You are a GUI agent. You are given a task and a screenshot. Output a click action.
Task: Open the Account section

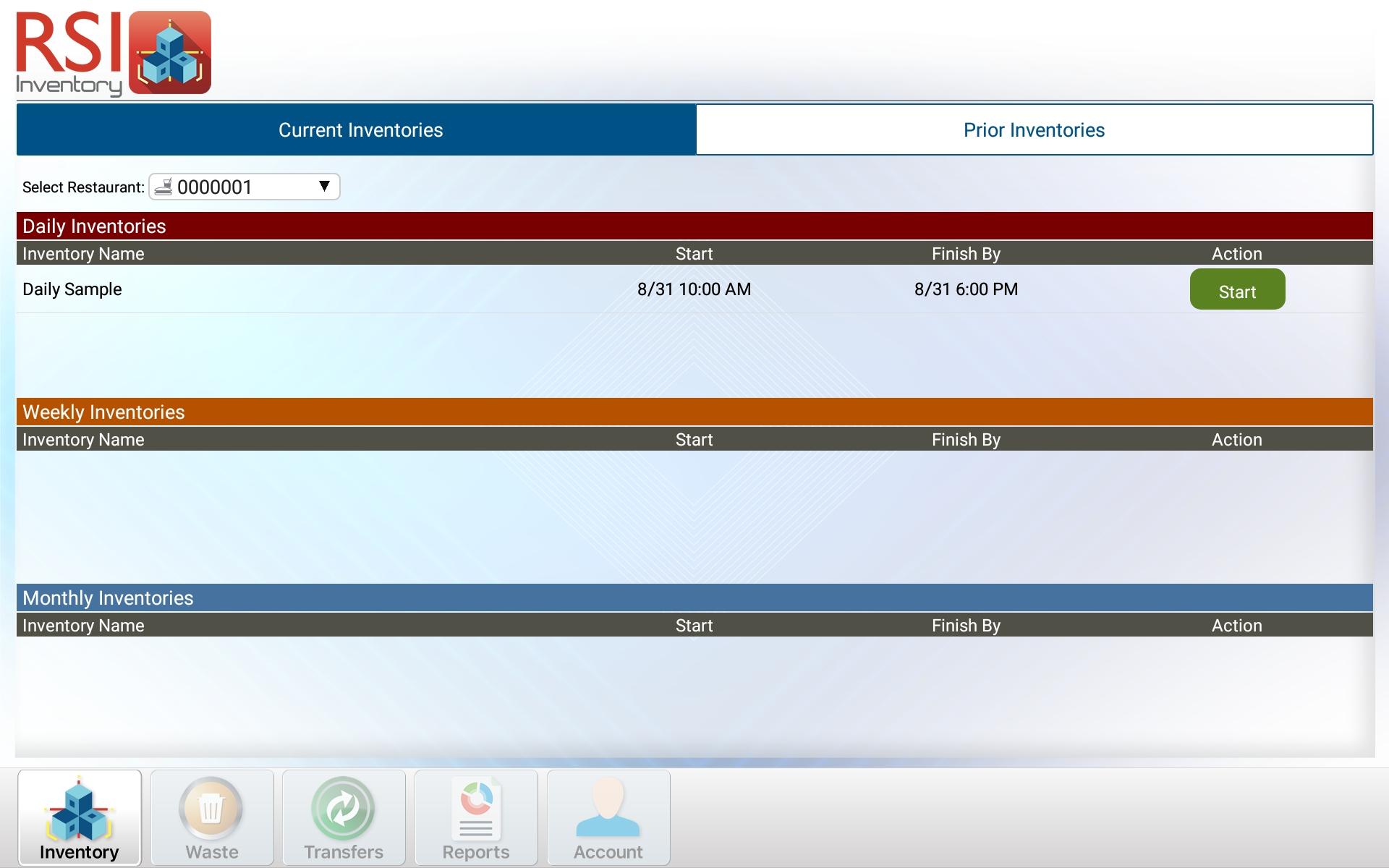tap(608, 817)
